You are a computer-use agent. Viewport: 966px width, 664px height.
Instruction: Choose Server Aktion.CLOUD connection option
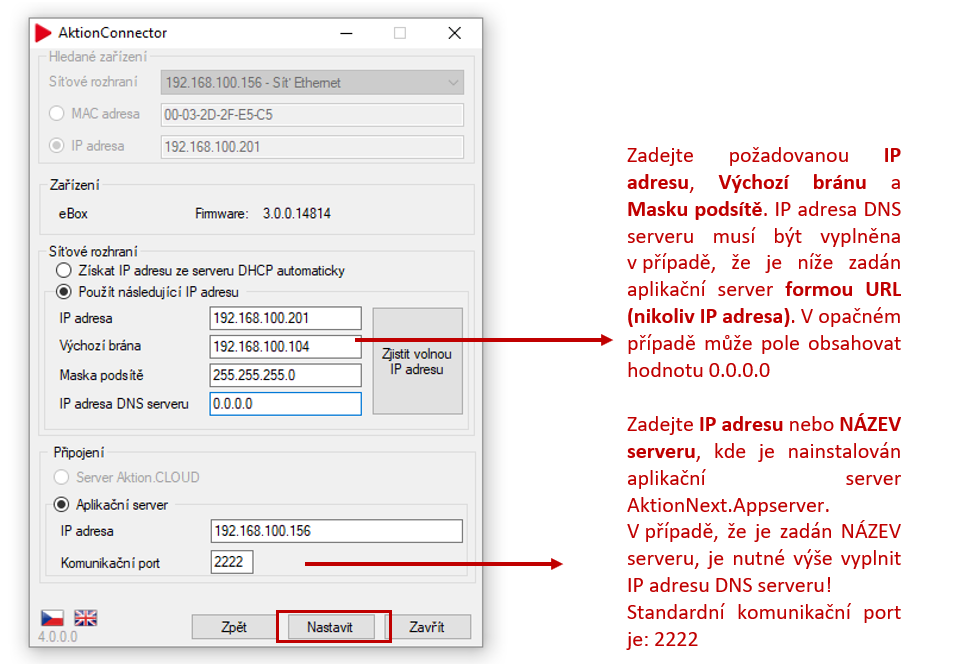pos(63,477)
